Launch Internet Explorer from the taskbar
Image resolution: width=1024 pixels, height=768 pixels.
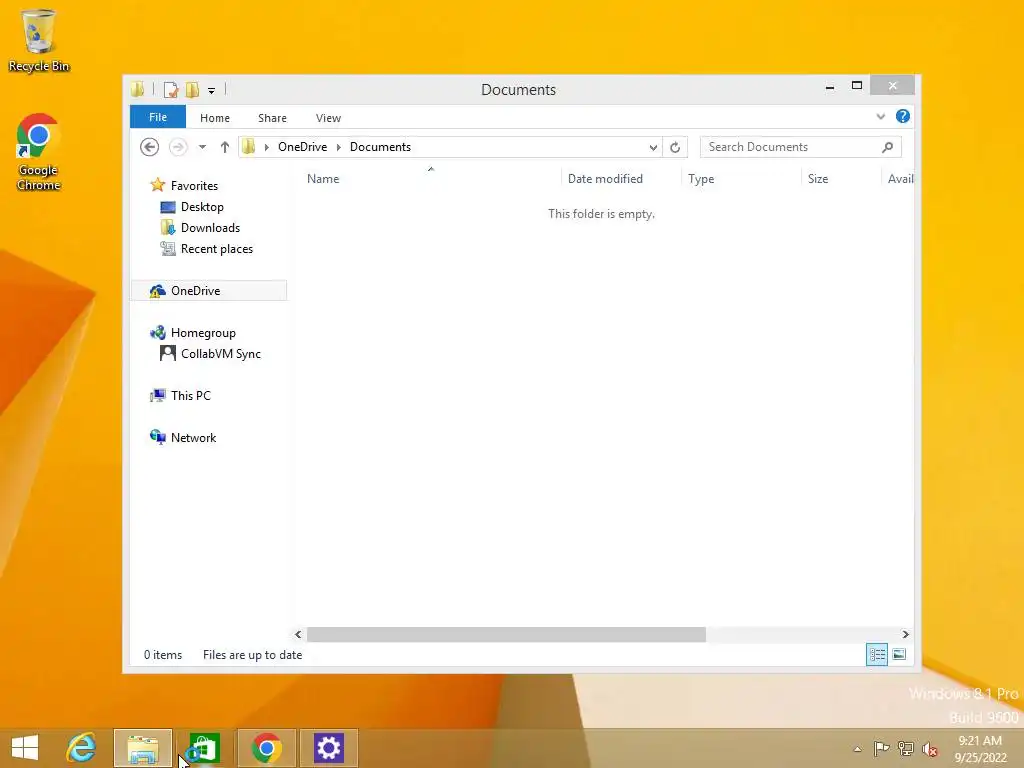point(81,747)
